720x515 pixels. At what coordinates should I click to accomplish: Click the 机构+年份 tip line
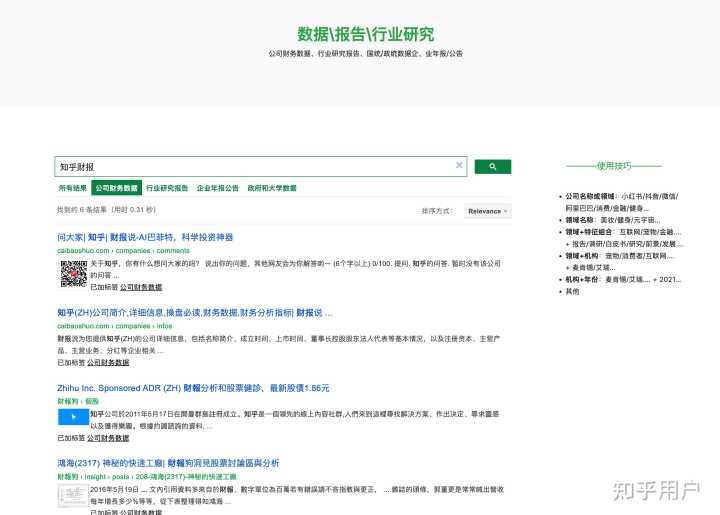[623, 280]
